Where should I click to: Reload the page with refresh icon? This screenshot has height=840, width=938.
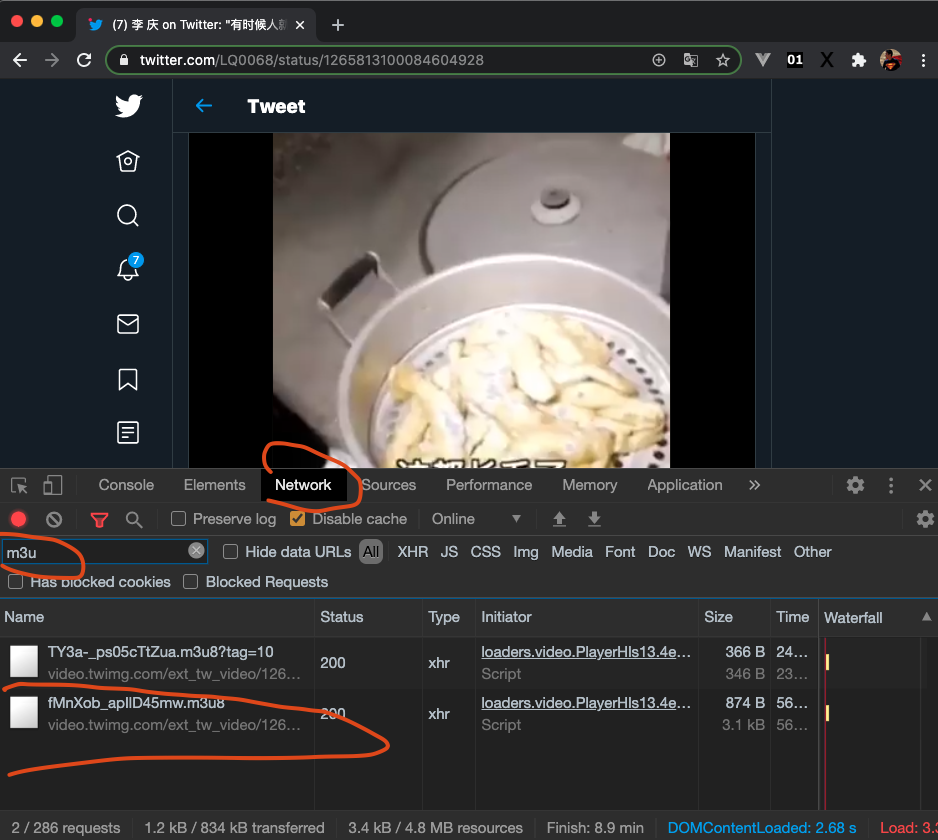(84, 60)
